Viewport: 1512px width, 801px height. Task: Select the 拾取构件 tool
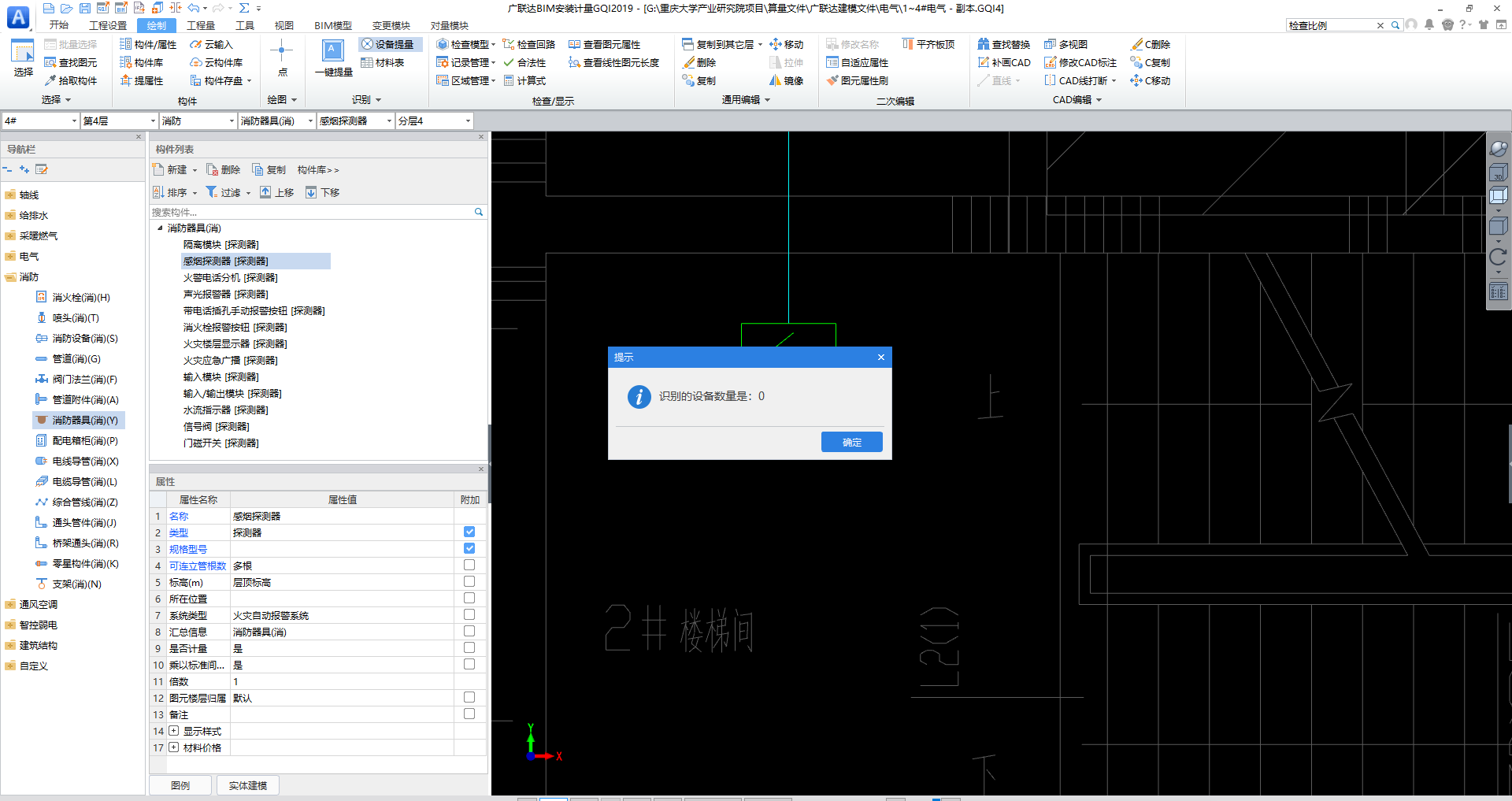(x=71, y=81)
